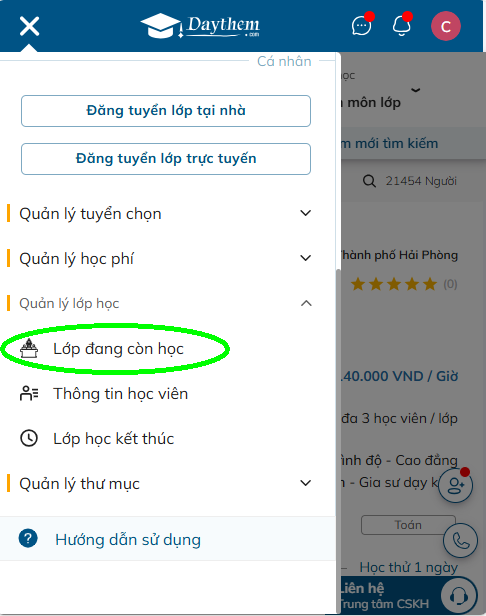This screenshot has height=616, width=486.
Task: Click the search magnifier icon
Action: click(369, 181)
